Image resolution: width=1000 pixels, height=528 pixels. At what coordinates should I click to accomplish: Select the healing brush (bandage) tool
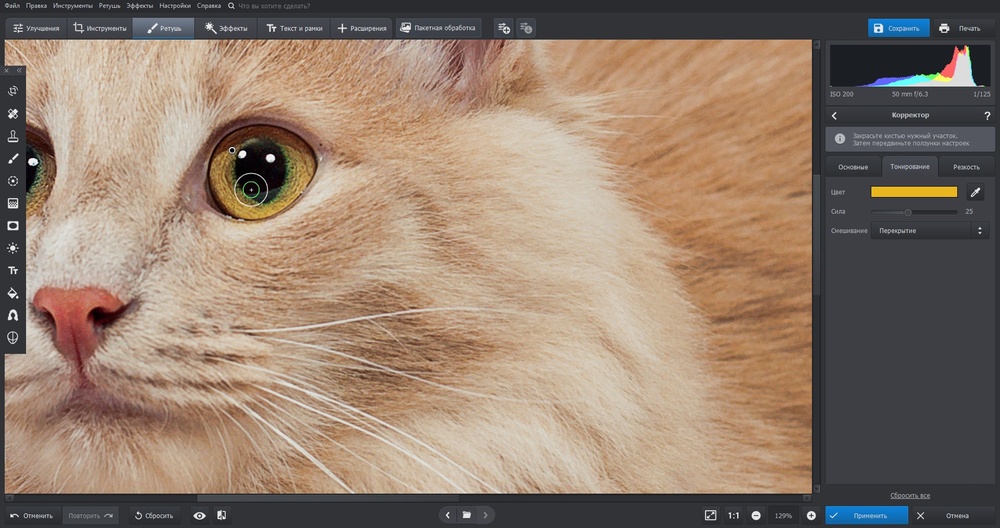pyautogui.click(x=13, y=114)
